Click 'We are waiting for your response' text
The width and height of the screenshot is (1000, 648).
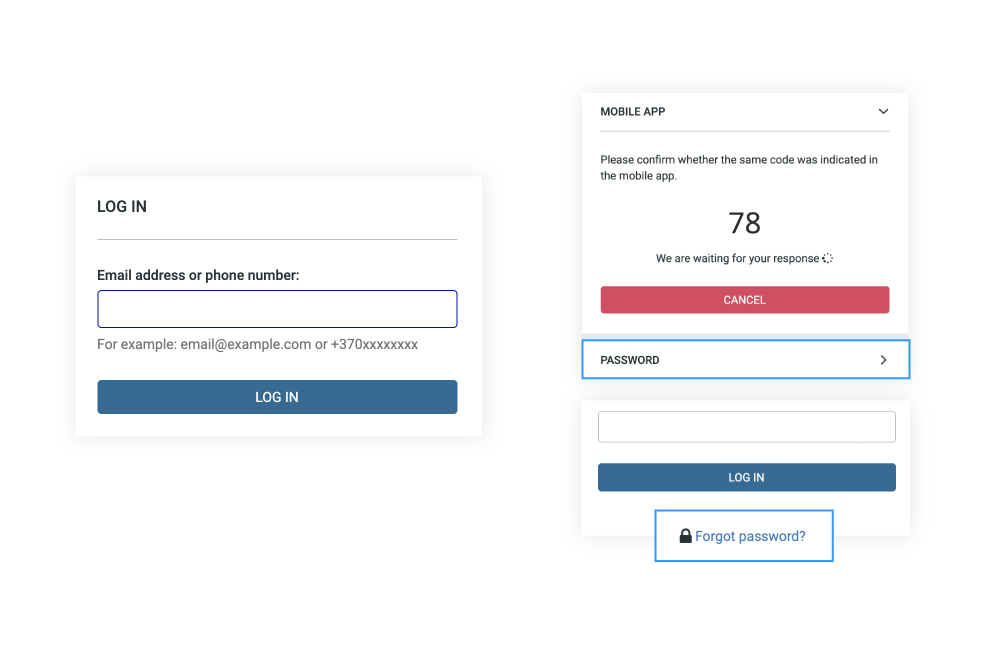tap(737, 258)
